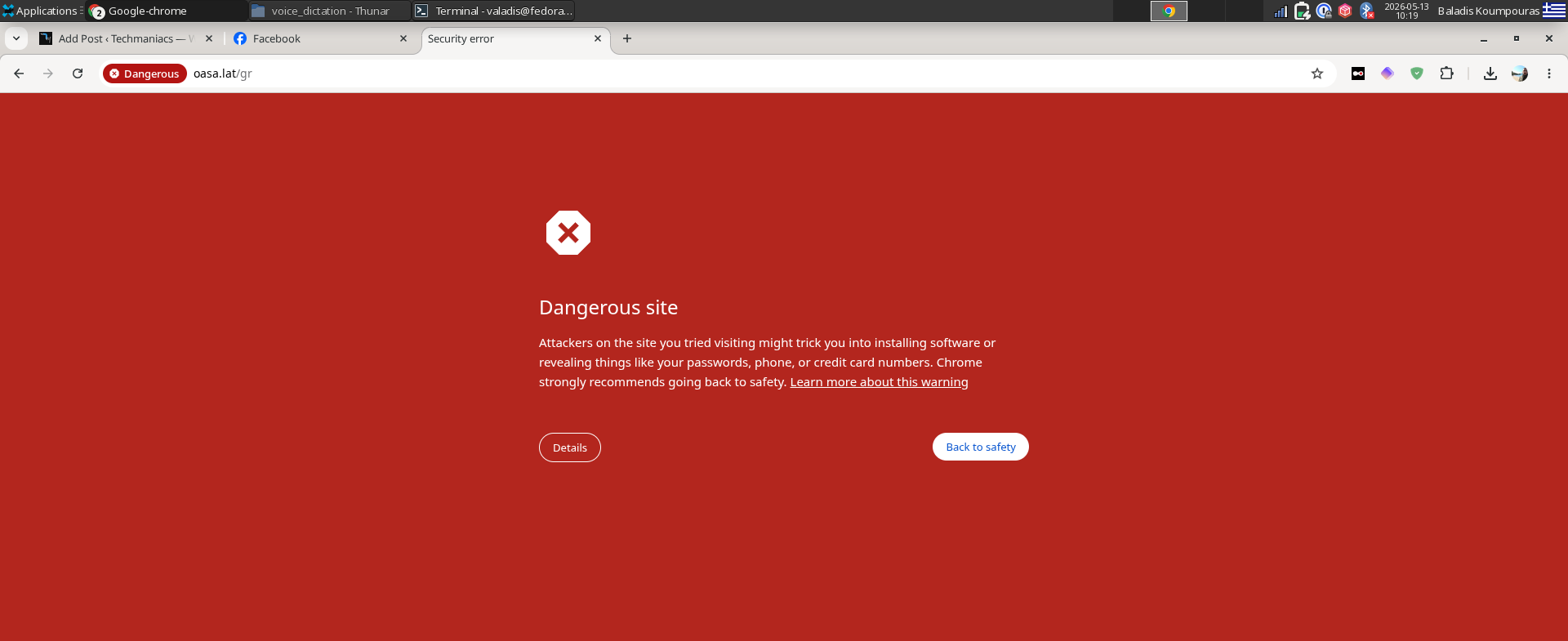
Task: Click the Back to safety button
Action: click(981, 447)
